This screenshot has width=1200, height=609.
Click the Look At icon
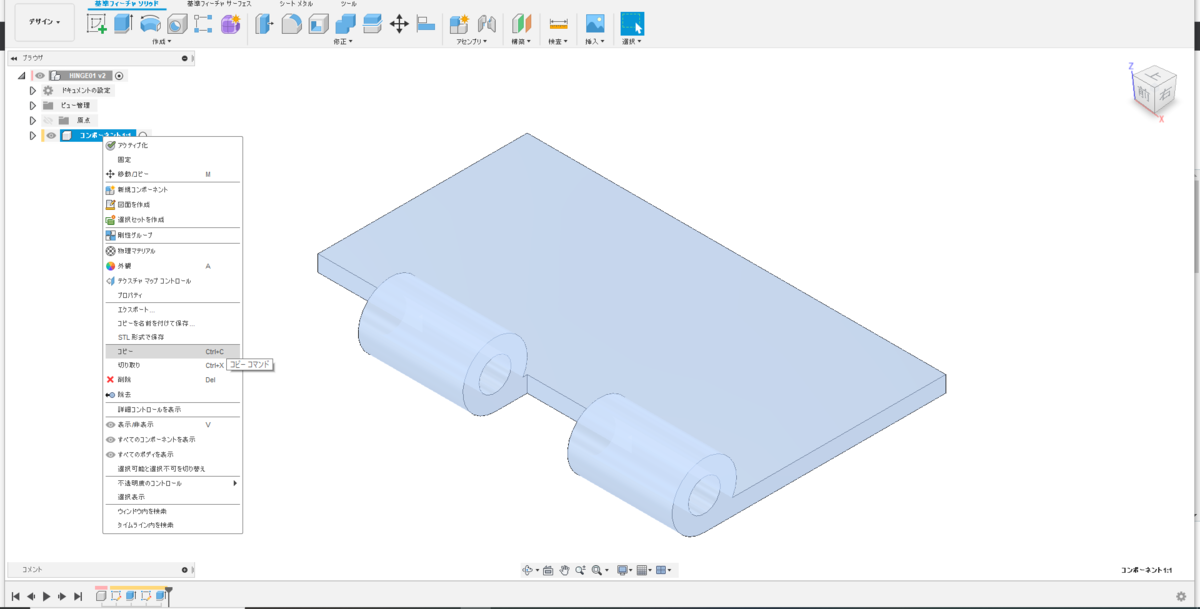pos(548,570)
